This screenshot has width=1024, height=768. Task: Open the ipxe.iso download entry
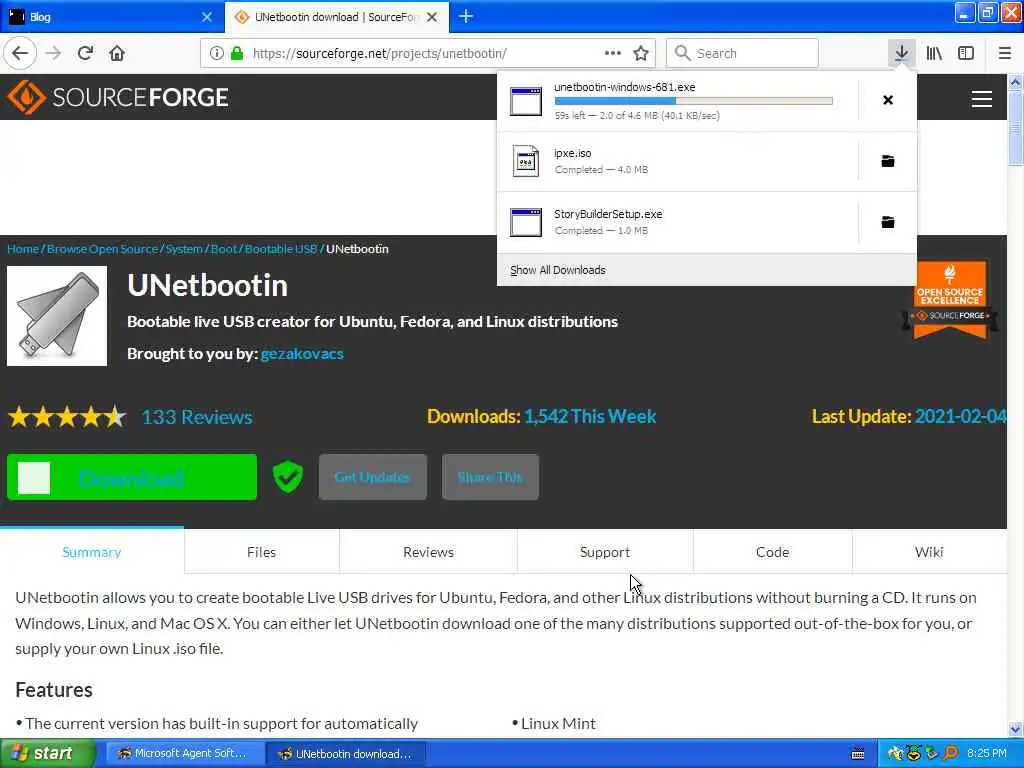[677, 161]
